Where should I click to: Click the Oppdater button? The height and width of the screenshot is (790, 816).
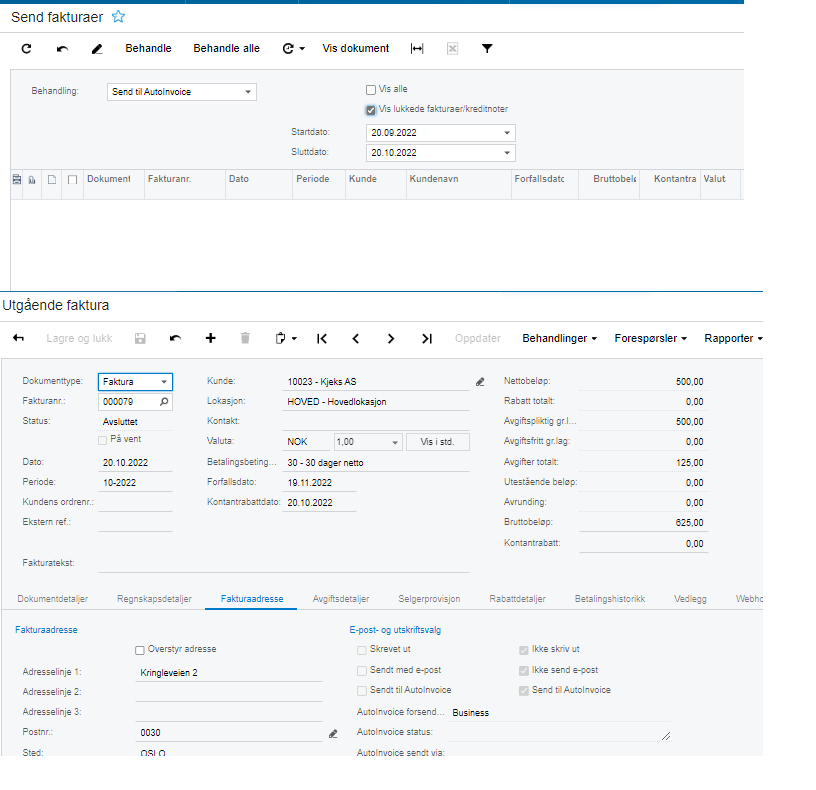point(478,338)
